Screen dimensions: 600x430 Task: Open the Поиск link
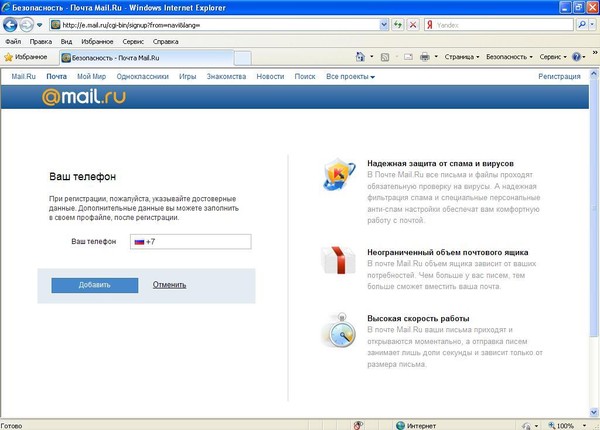point(305,77)
